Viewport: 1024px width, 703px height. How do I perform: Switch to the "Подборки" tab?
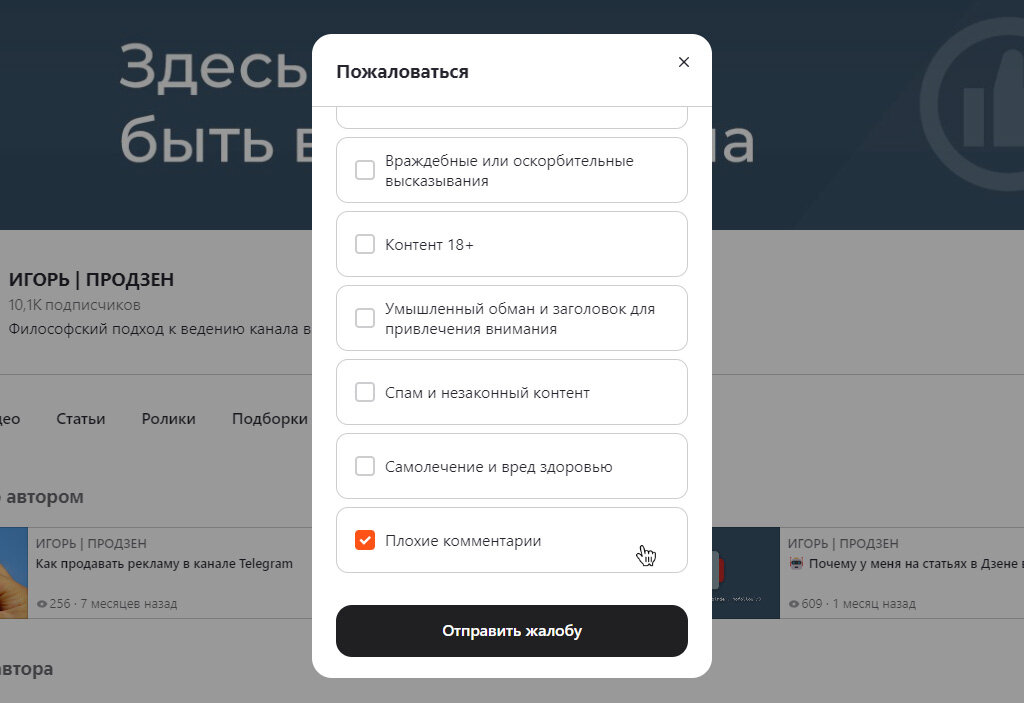pyautogui.click(x=268, y=419)
